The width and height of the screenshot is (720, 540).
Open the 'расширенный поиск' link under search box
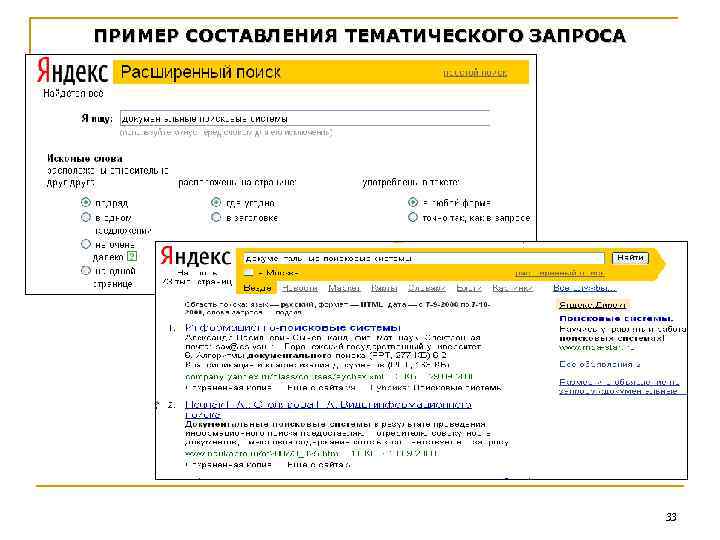click(560, 273)
